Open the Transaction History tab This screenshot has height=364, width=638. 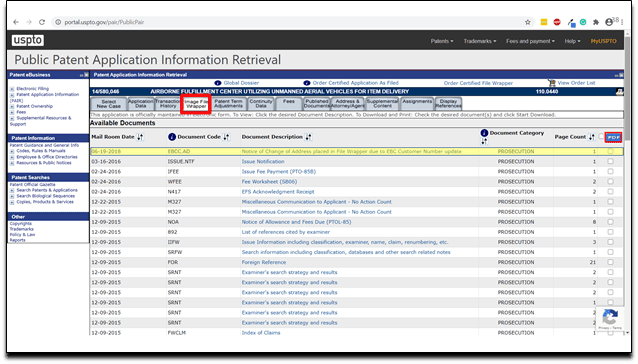pyautogui.click(x=168, y=104)
